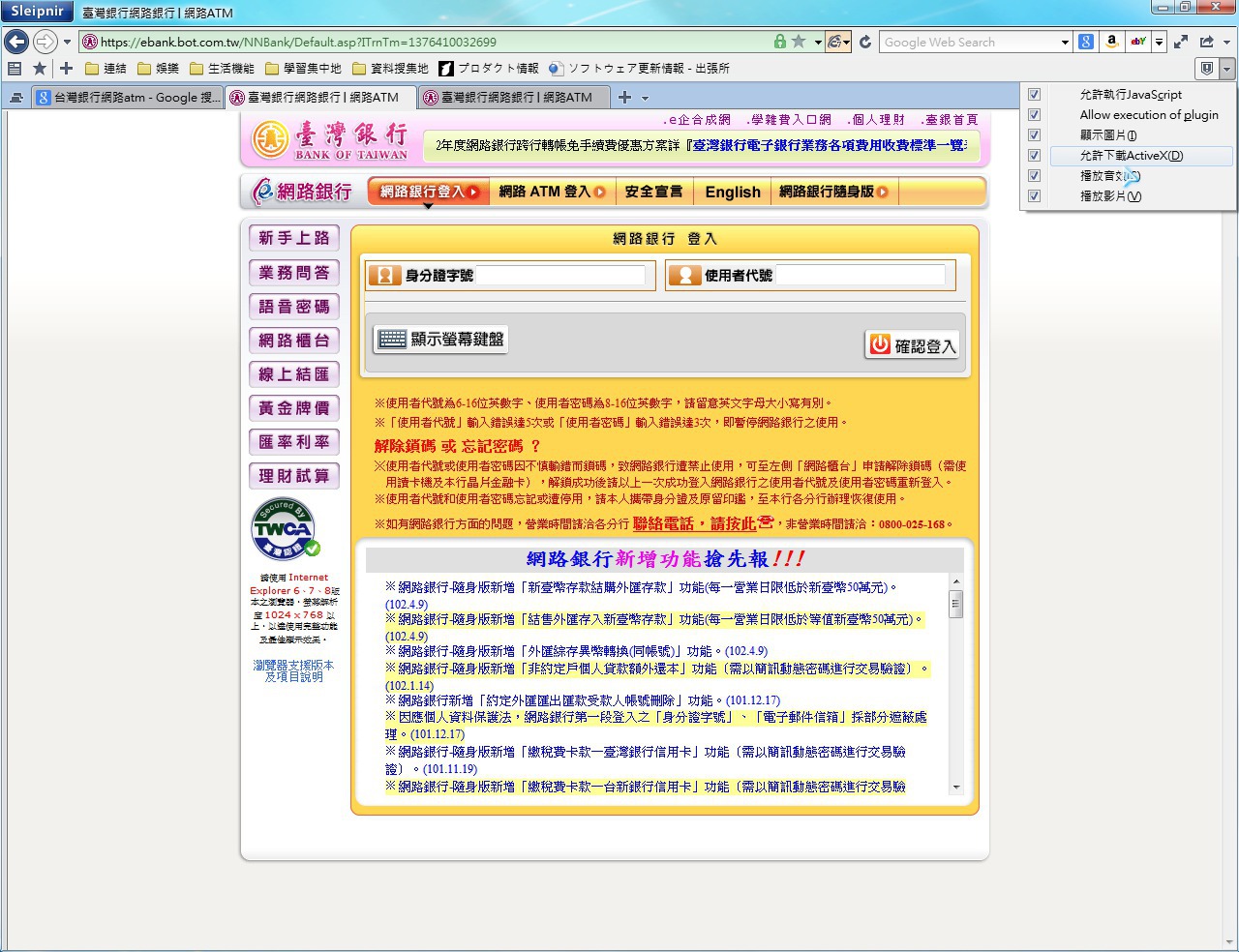Go back with the Back arrow button
This screenshot has height=952, width=1239.
[15, 42]
